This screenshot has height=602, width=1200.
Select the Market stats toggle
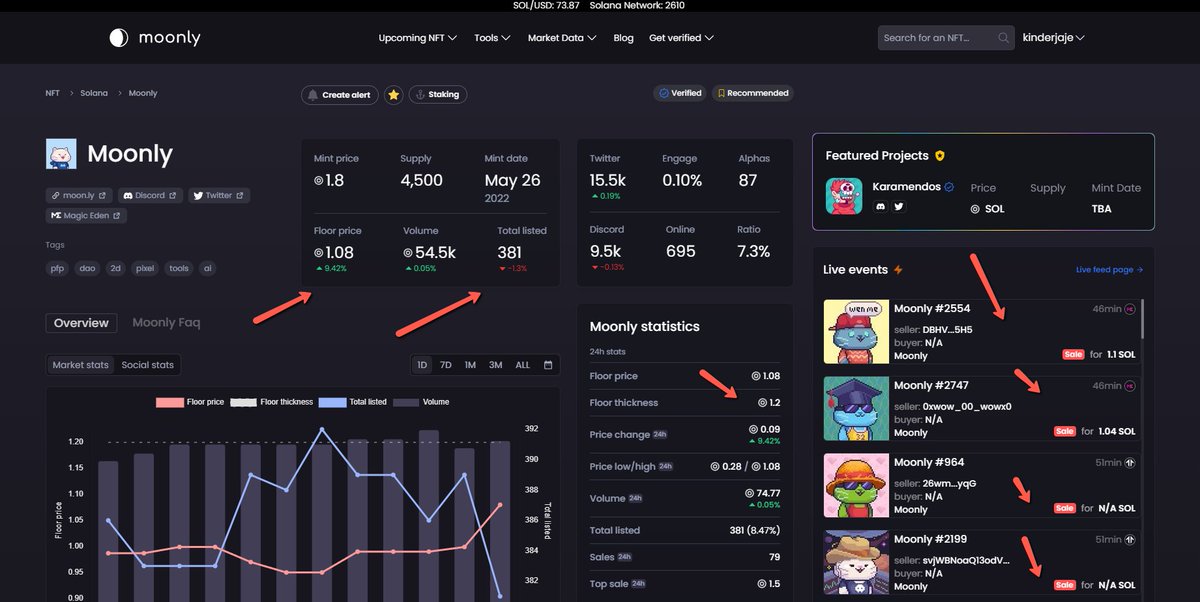point(81,365)
